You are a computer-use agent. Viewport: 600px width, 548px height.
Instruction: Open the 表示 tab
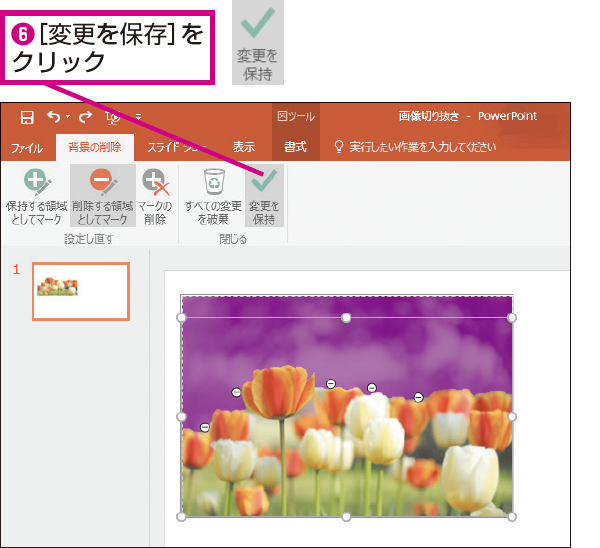click(x=244, y=147)
